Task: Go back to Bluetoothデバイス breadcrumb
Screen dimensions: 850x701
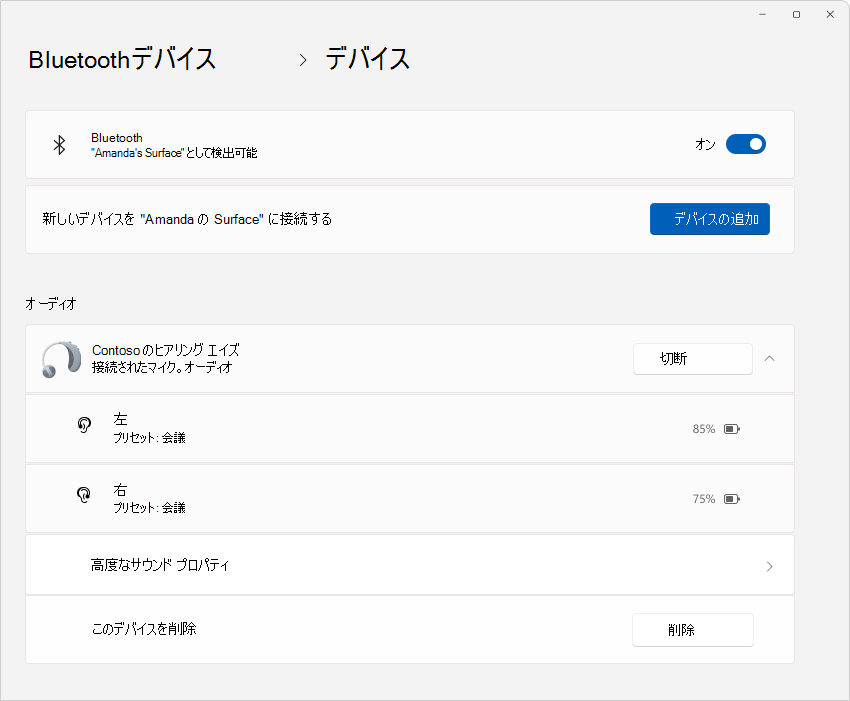Action: click(122, 59)
